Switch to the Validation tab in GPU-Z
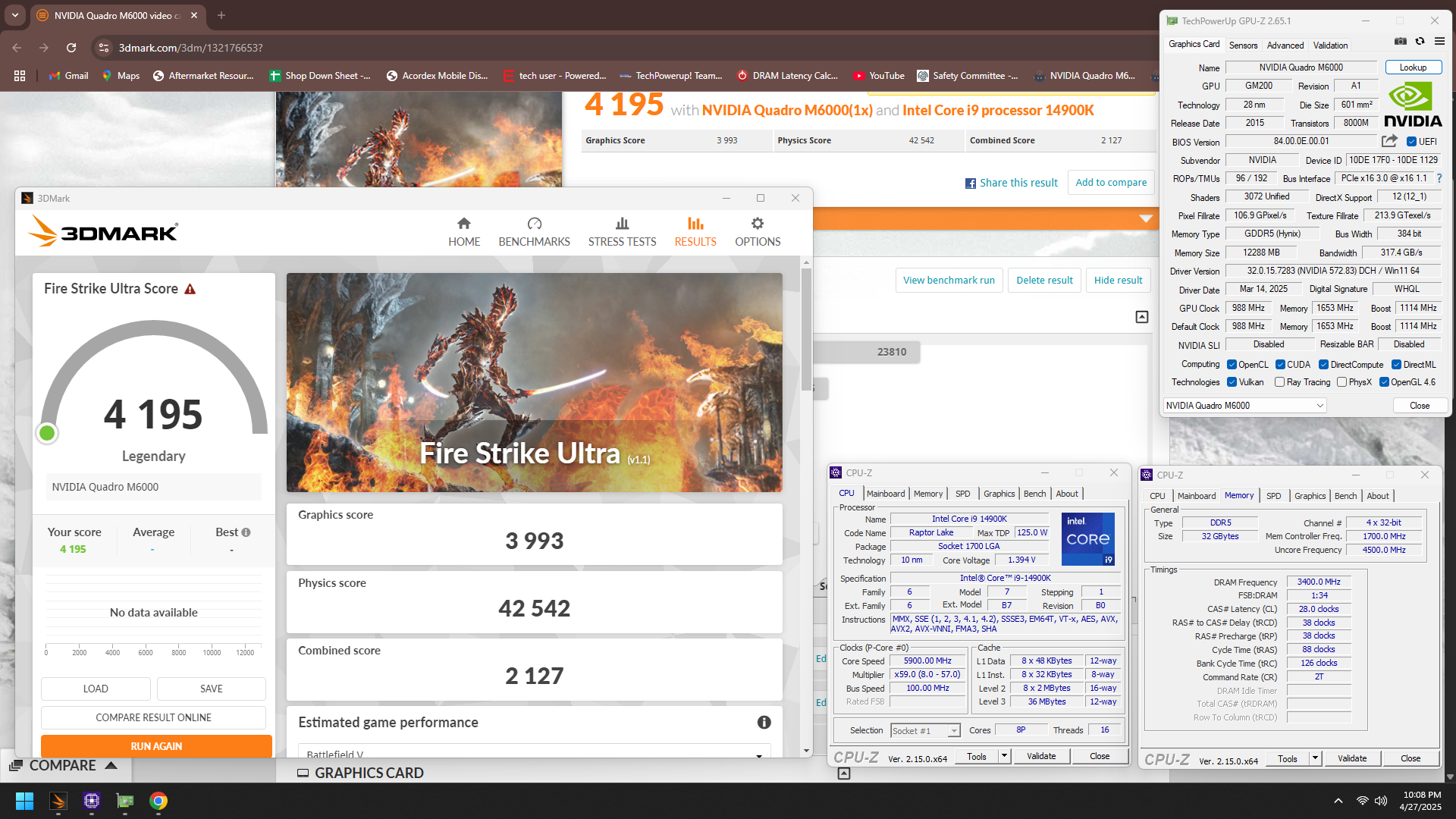The image size is (1456, 819). coord(1330,45)
